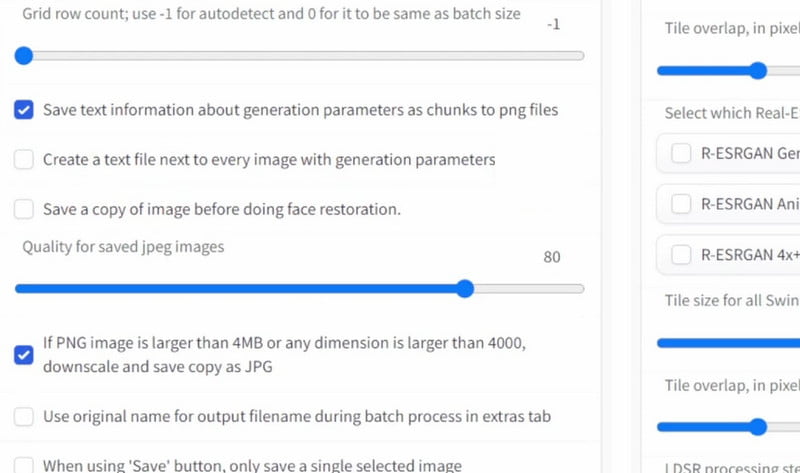Click the Grid row count value field showing -1
800x473 pixels.
(553, 25)
